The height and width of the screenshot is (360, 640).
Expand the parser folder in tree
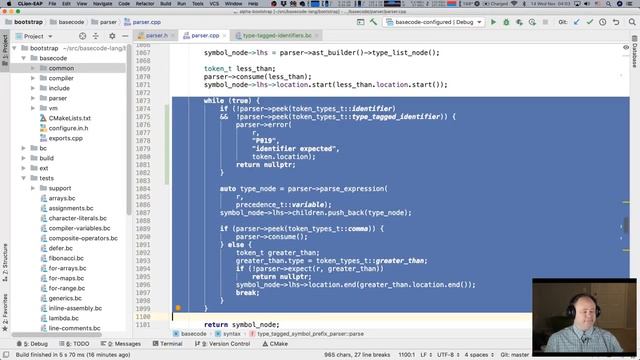tap(33, 98)
